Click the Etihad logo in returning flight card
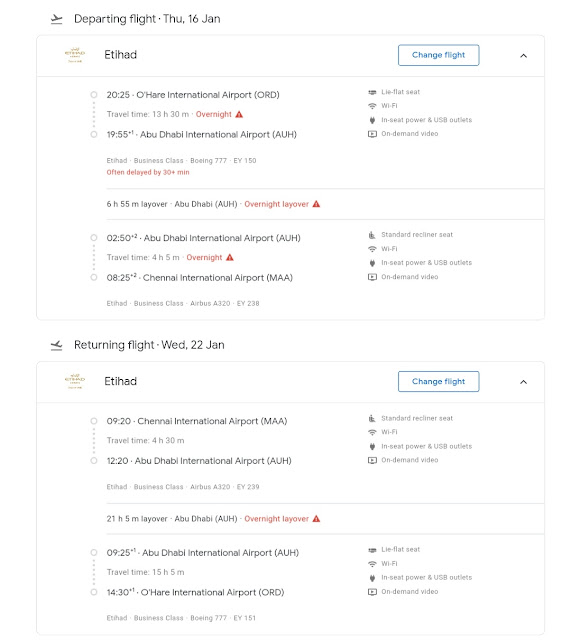The image size is (571, 640). click(75, 381)
